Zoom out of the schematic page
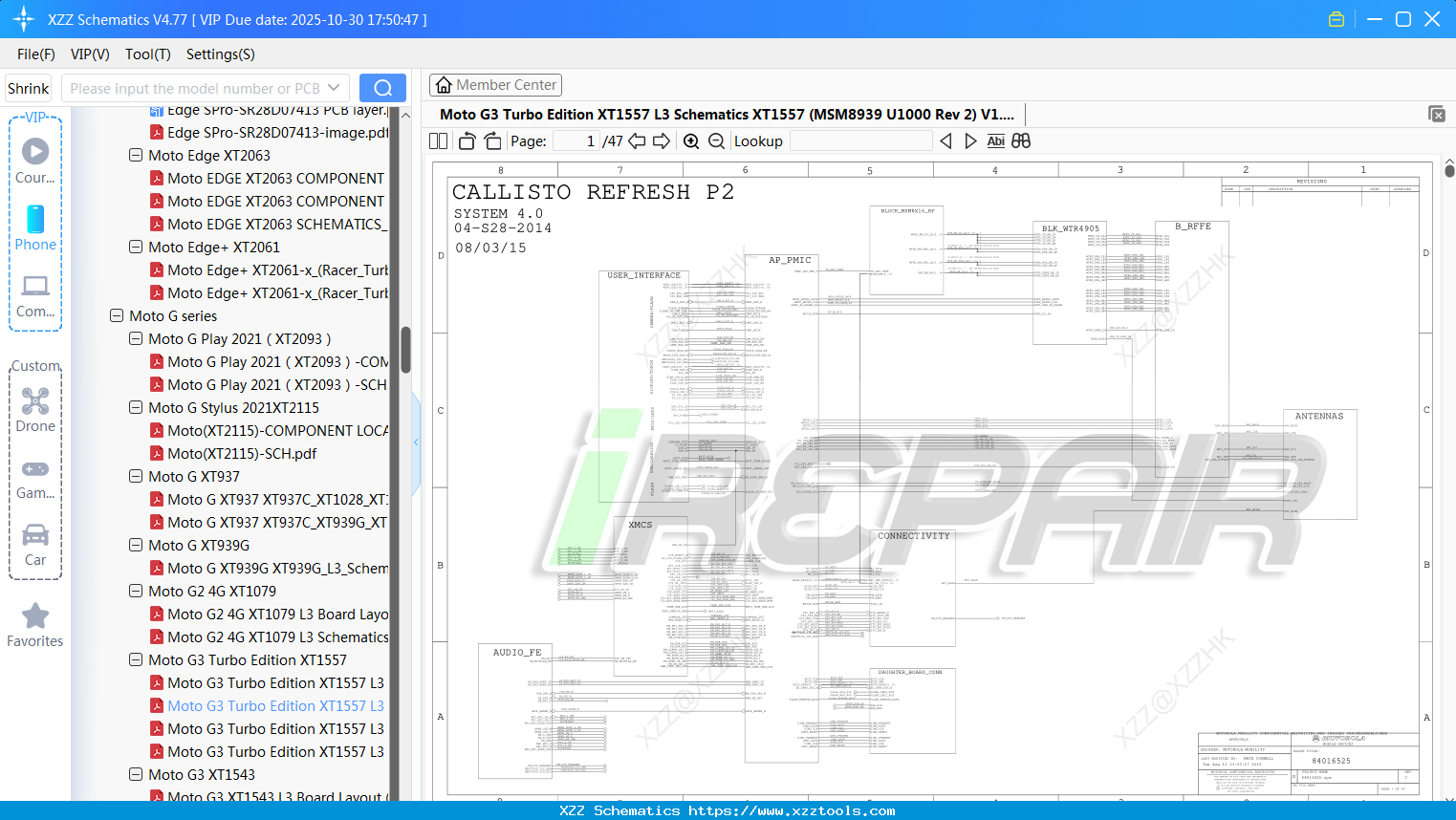The width and height of the screenshot is (1456, 820). 715,140
